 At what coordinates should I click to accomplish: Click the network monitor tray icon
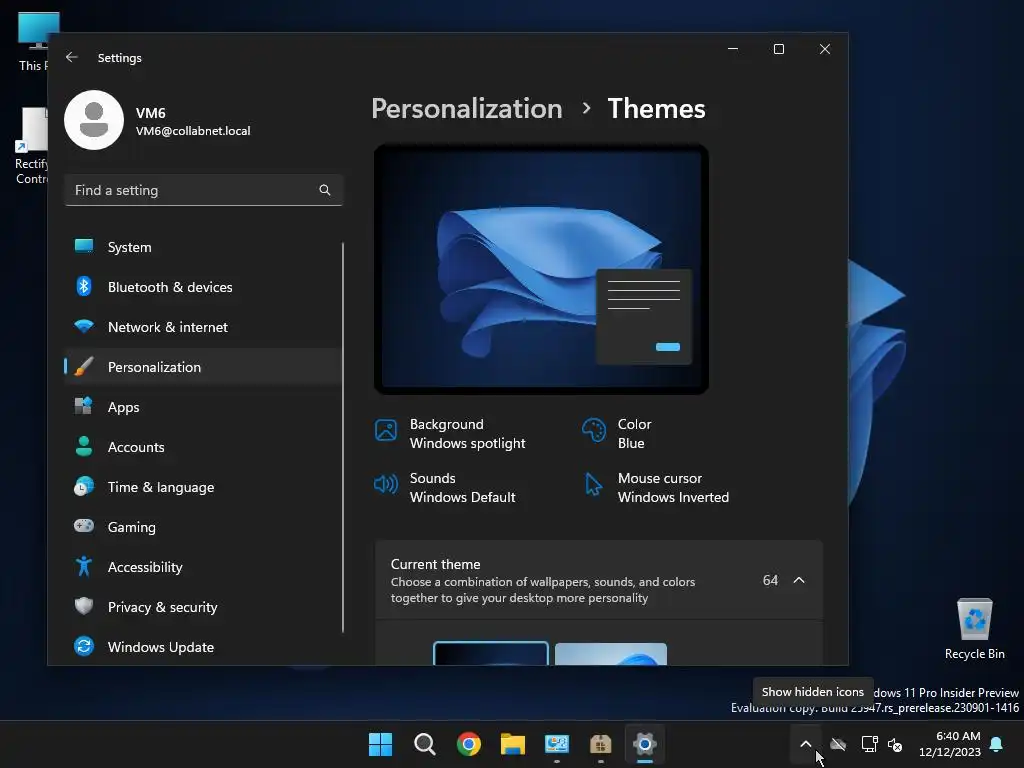869,744
